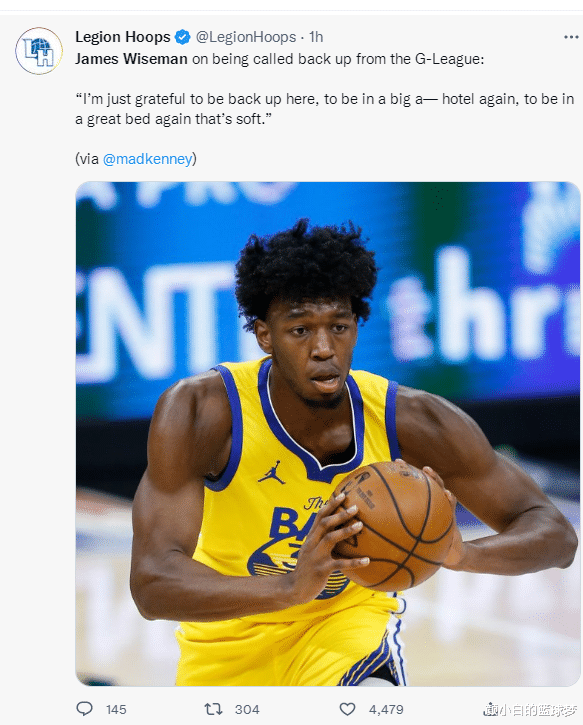Click the 1h tweet timestamp
The height and width of the screenshot is (725, 583).
click(316, 37)
